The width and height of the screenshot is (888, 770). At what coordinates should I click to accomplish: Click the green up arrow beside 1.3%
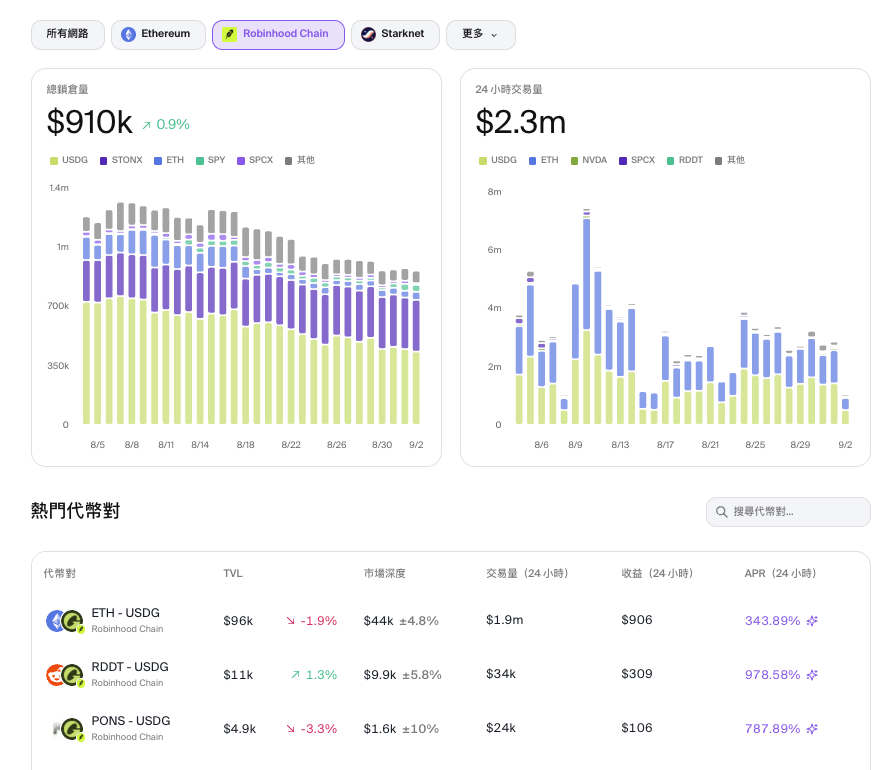click(295, 675)
